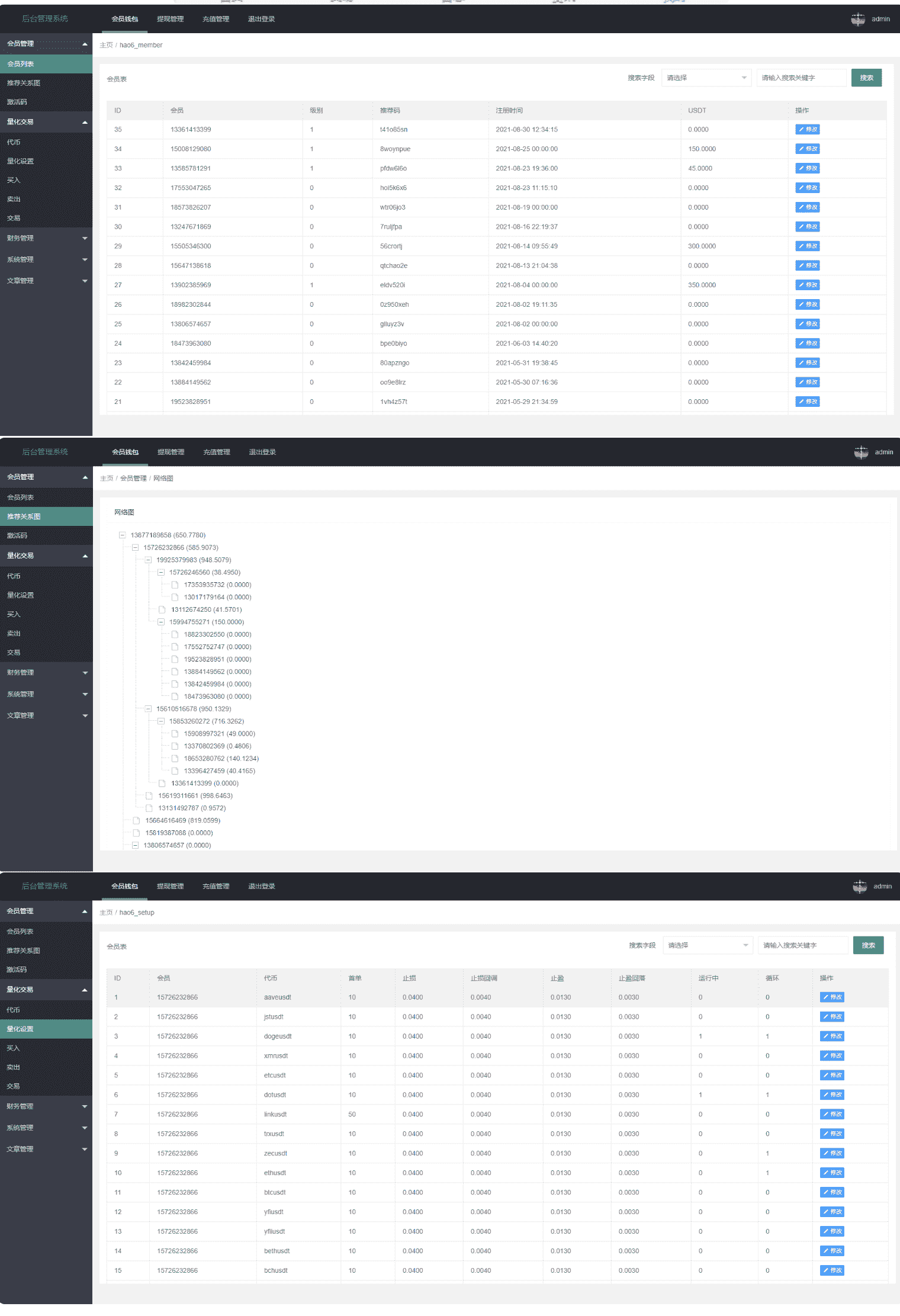Screen dimensions: 900x1316
Task: Click 退出登录 in hao6_setup panel header
Action: coord(261,886)
